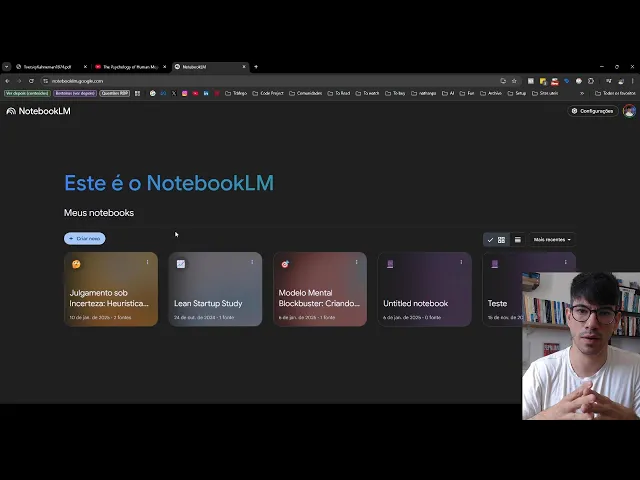Open the Setup bookmarks folder
The height and width of the screenshot is (480, 640).
tap(517, 93)
